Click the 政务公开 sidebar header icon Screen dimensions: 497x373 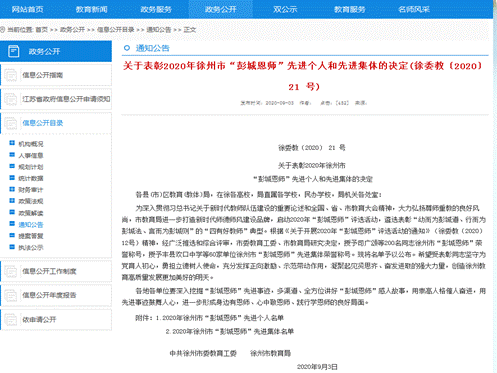pyautogui.click(x=13, y=51)
